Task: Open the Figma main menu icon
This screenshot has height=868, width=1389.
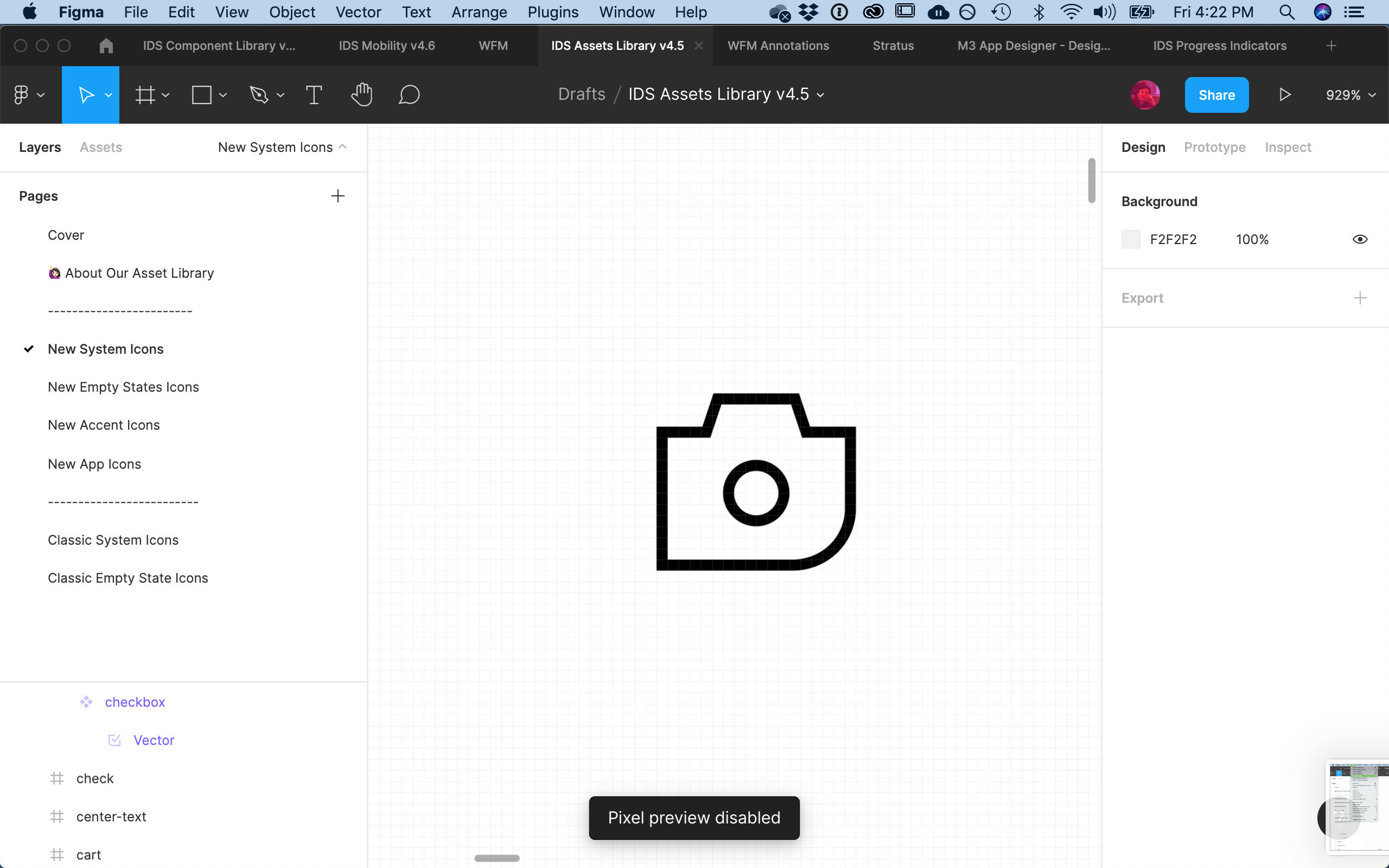Action: pos(21,95)
